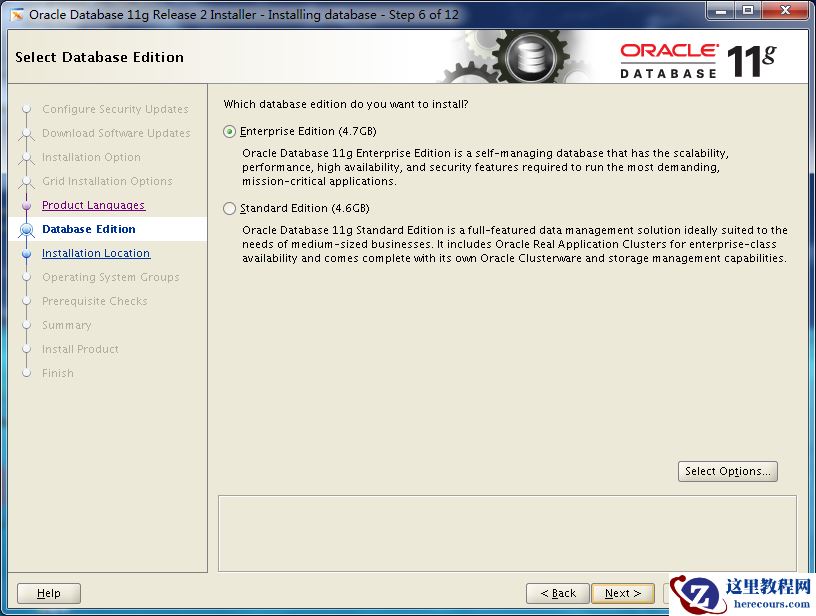Select the Enterprise Edition radio button
Viewport: 816px width, 616px height.
(x=230, y=132)
